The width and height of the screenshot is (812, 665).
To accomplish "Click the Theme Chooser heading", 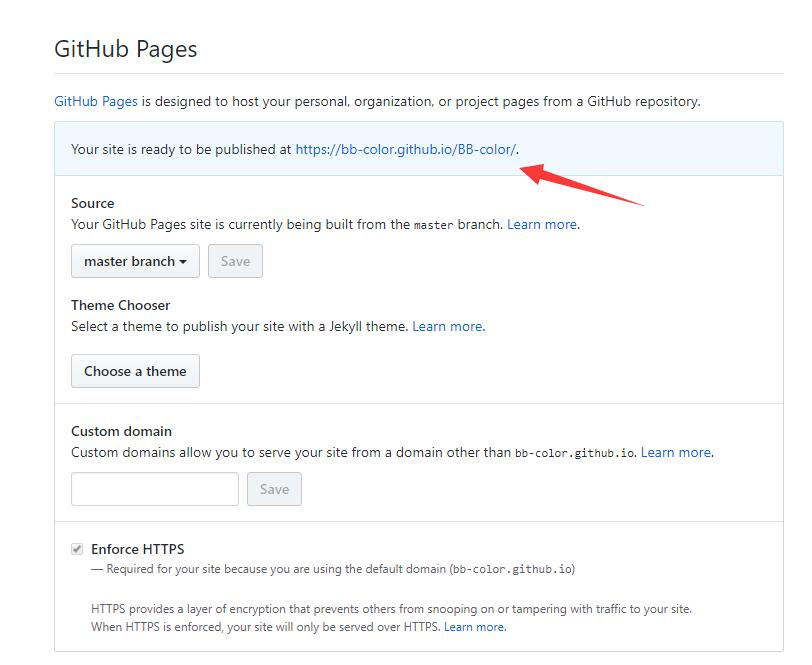I will 121,305.
